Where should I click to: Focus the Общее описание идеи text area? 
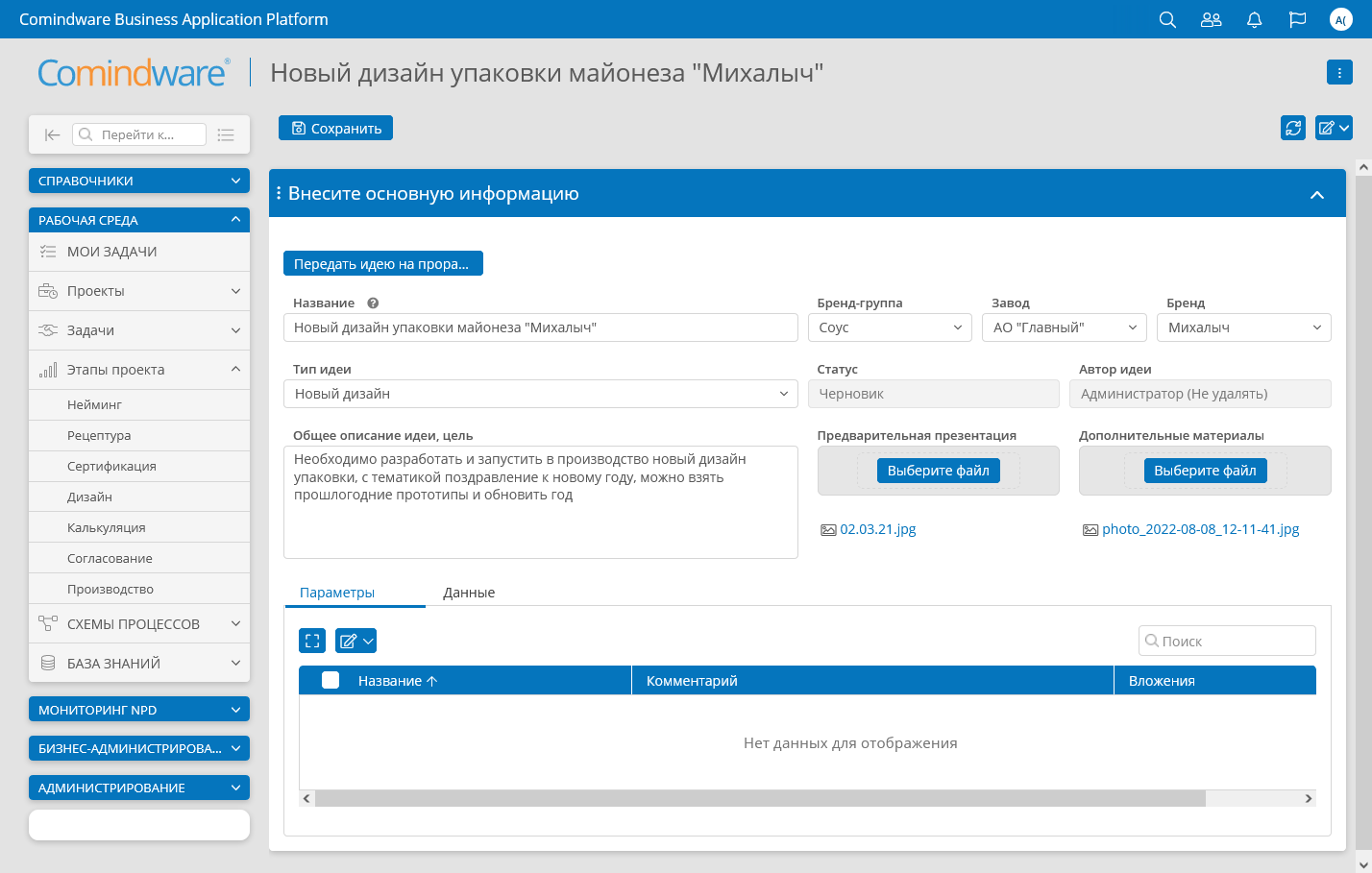(x=541, y=502)
